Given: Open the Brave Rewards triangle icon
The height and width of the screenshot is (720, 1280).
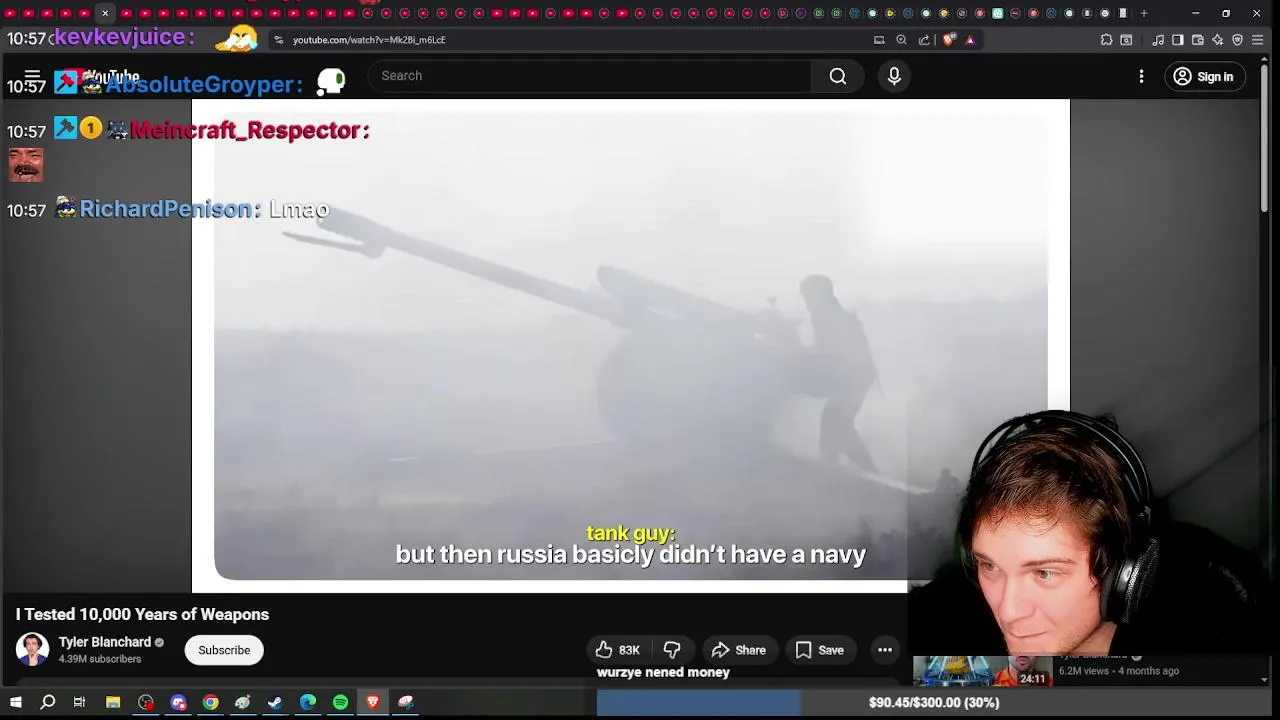Looking at the screenshot, I should [970, 40].
